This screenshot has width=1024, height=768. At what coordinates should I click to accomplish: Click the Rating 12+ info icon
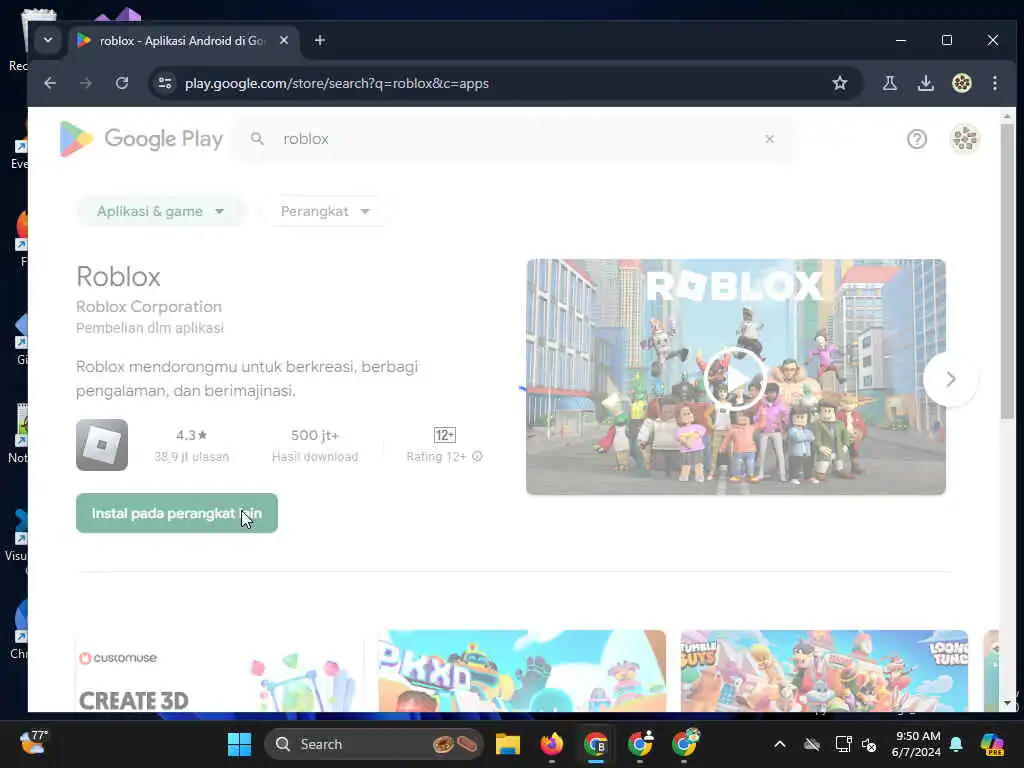[477, 456]
